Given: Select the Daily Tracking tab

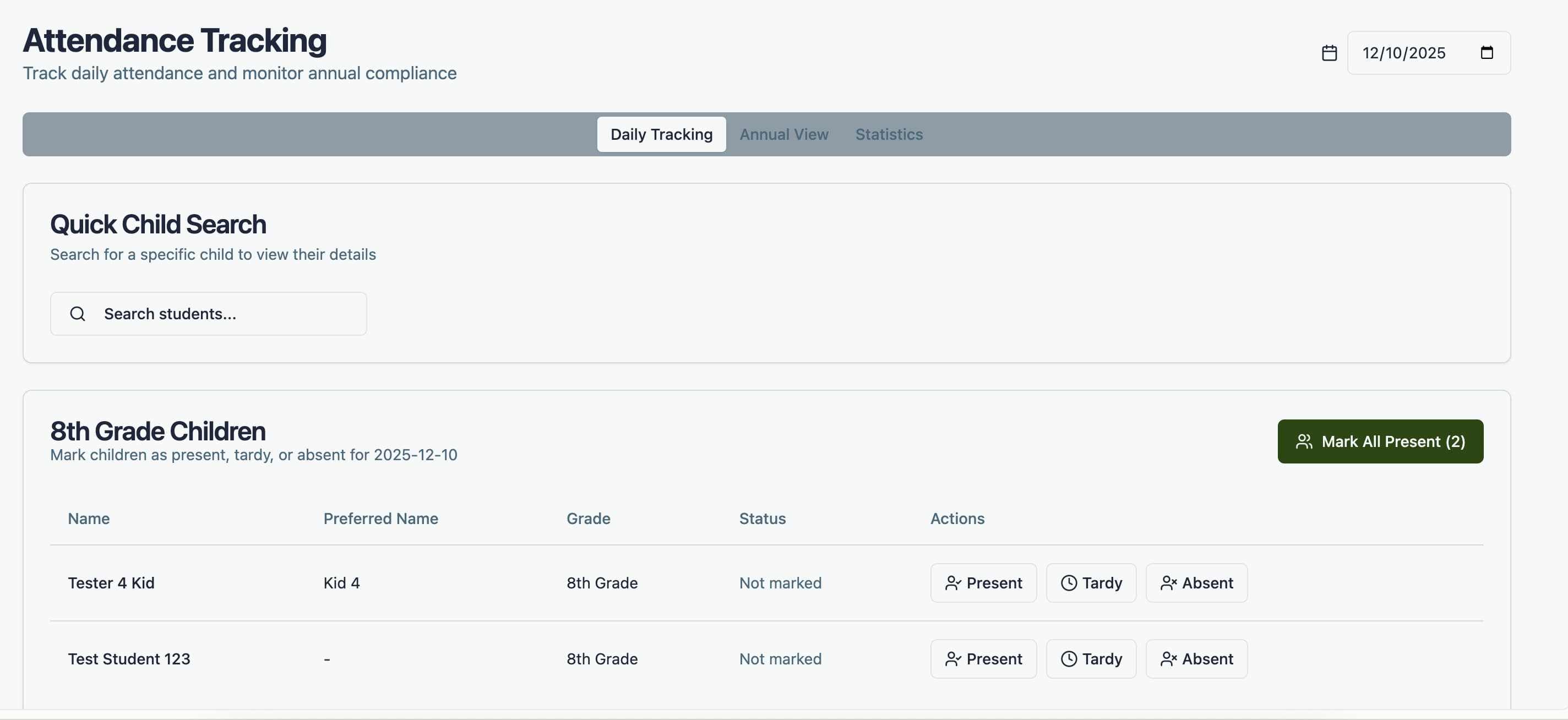Looking at the screenshot, I should tap(661, 134).
